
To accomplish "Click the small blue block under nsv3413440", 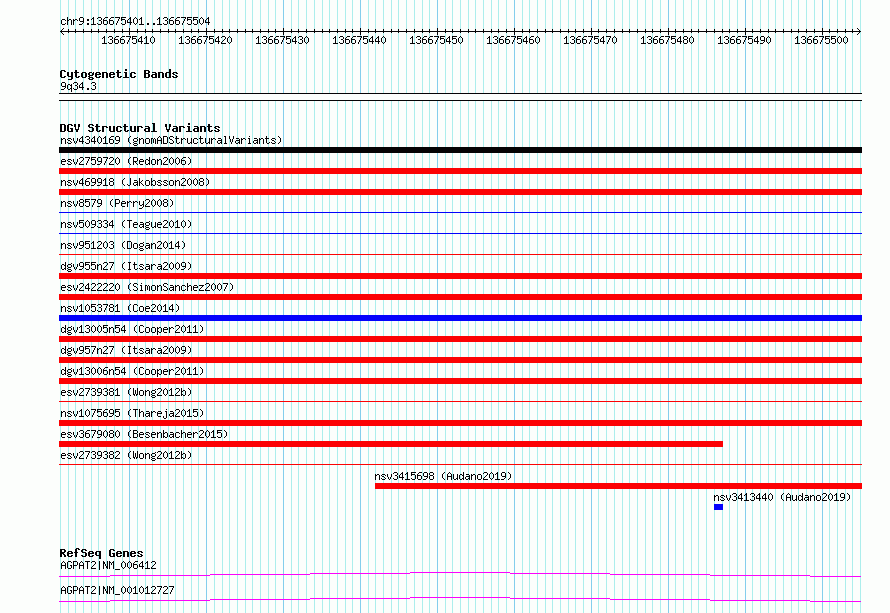I will point(719,507).
